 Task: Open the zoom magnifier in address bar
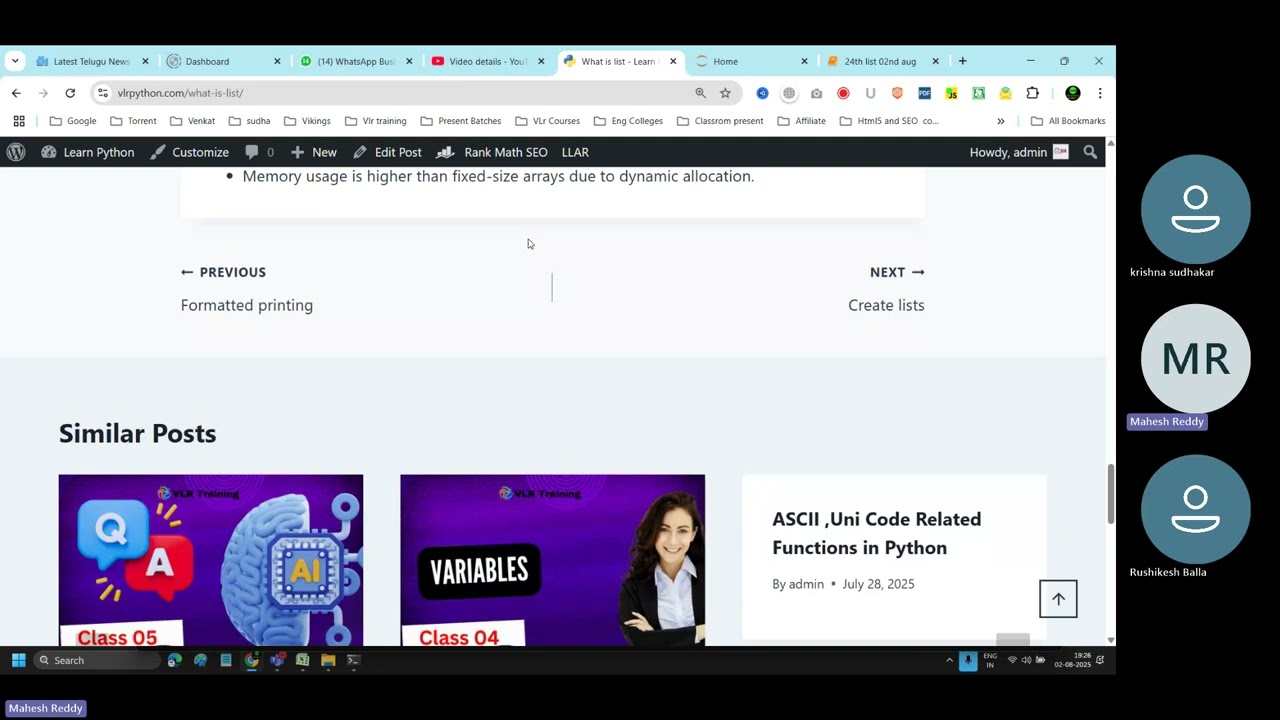point(700,93)
